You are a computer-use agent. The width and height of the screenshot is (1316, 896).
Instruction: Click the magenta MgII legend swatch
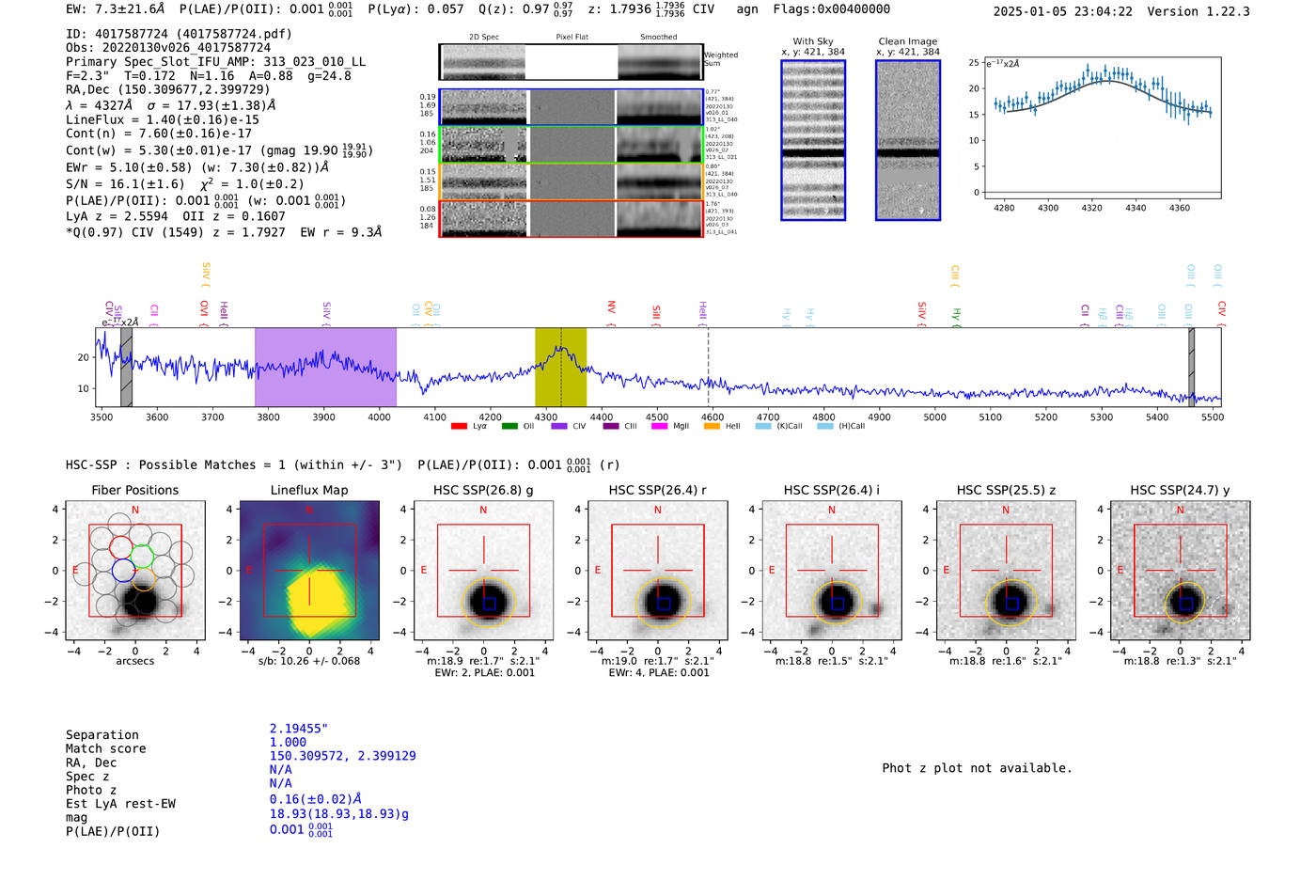pos(658,426)
